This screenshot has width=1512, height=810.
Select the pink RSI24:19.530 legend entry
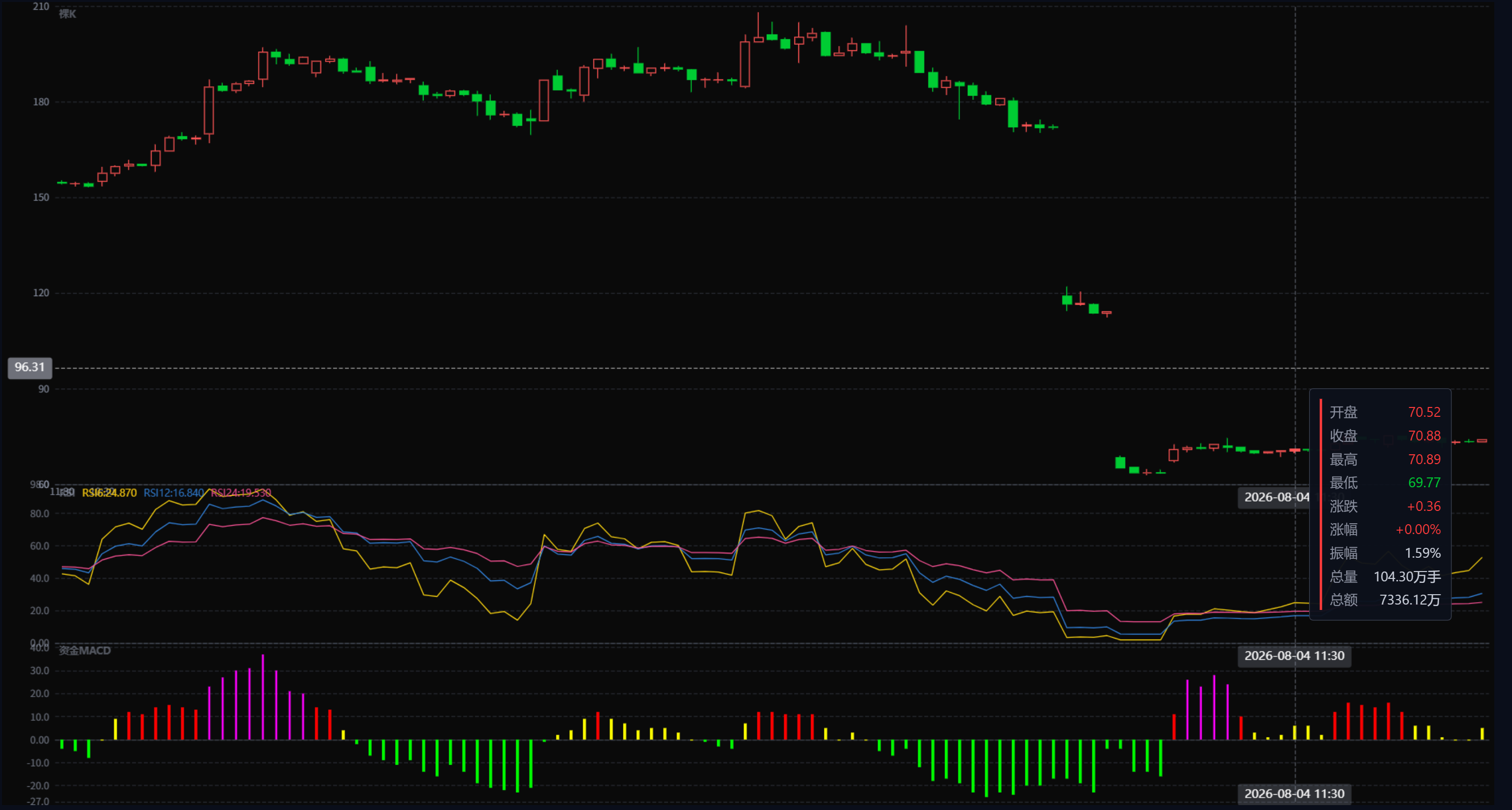[241, 493]
